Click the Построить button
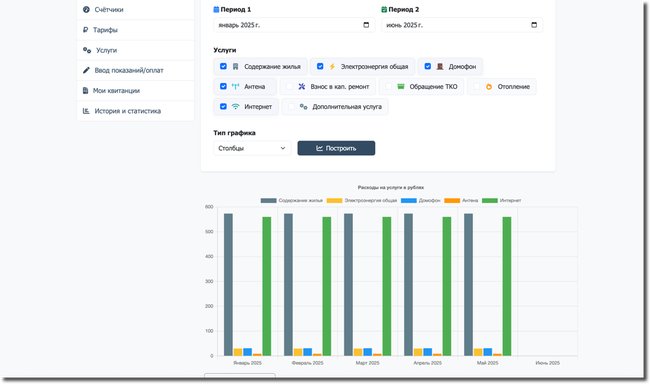The width and height of the screenshot is (650, 384). pyautogui.click(x=336, y=148)
